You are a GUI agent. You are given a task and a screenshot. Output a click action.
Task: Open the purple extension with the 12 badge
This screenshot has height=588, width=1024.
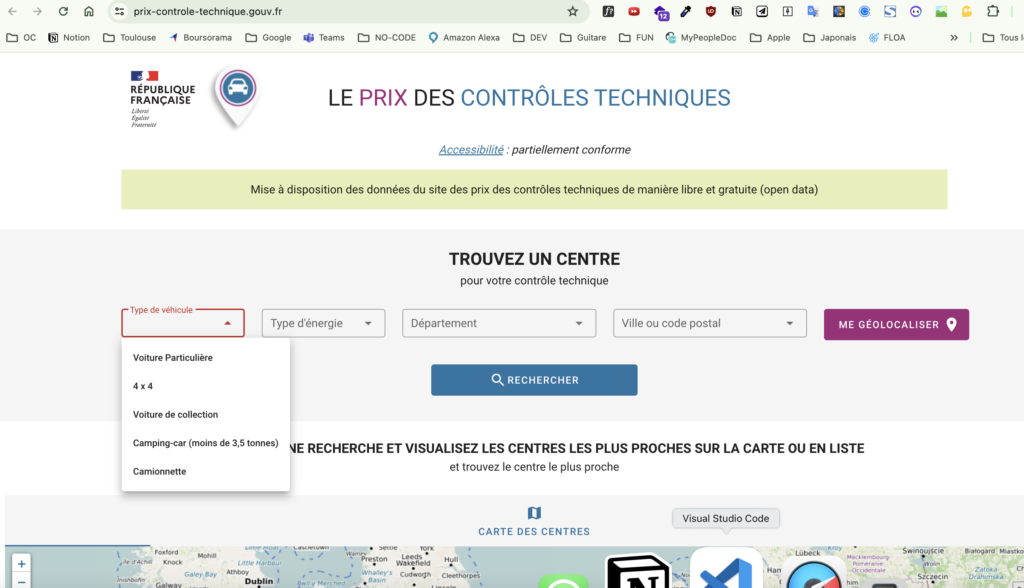point(660,12)
